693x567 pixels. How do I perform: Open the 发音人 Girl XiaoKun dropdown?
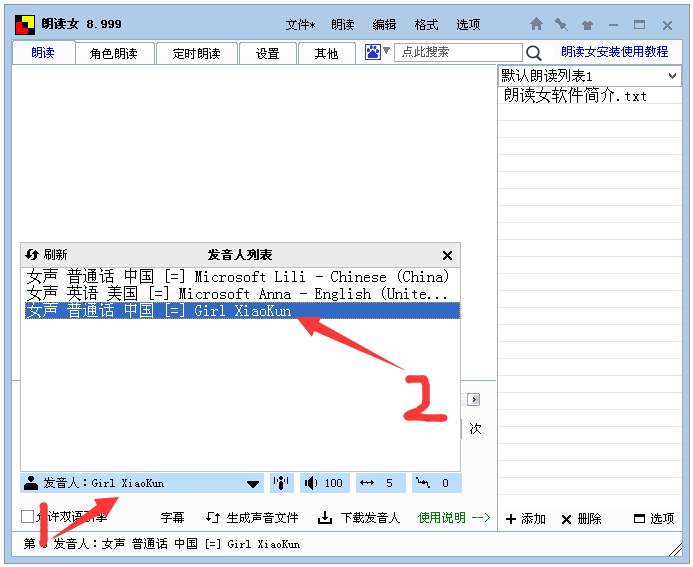click(x=253, y=484)
